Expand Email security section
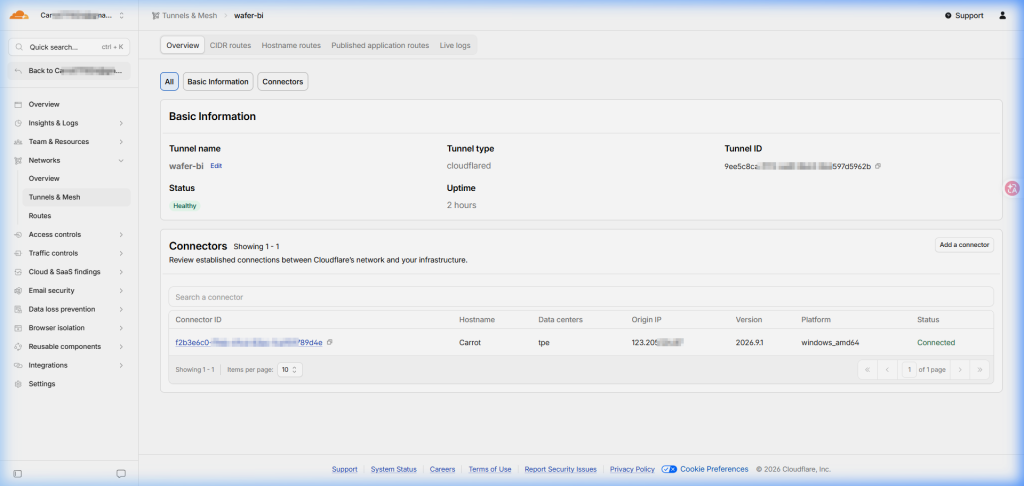The image size is (1024, 486). coord(121,291)
